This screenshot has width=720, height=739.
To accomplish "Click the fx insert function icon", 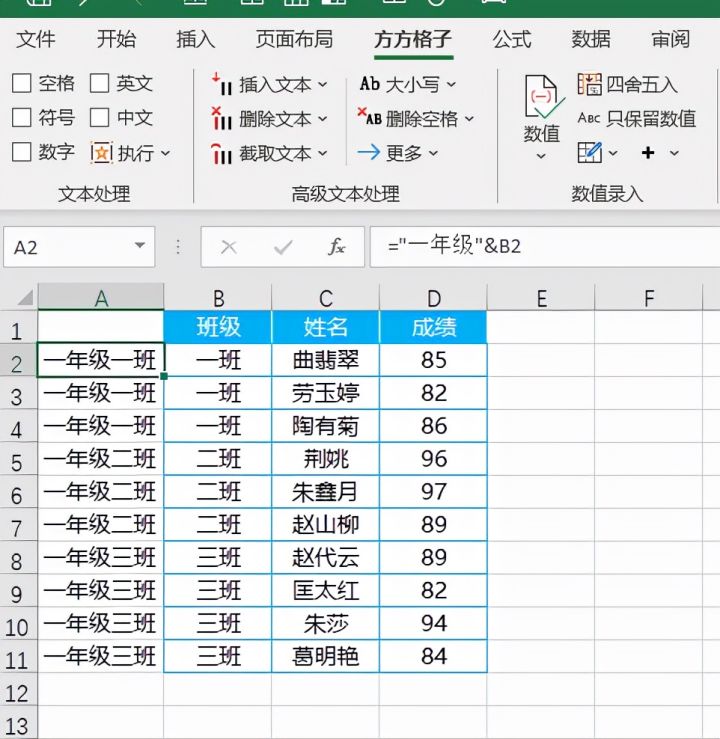I will [336, 247].
